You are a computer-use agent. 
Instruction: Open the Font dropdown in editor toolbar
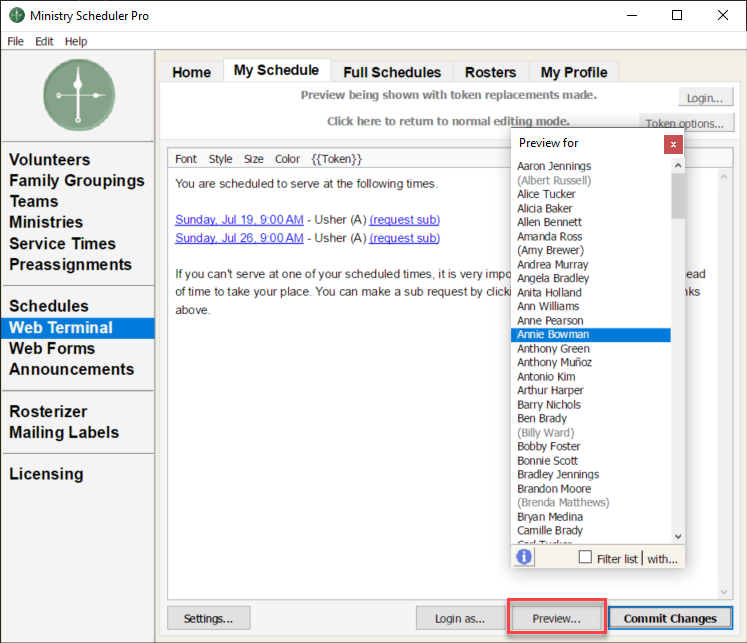point(185,159)
